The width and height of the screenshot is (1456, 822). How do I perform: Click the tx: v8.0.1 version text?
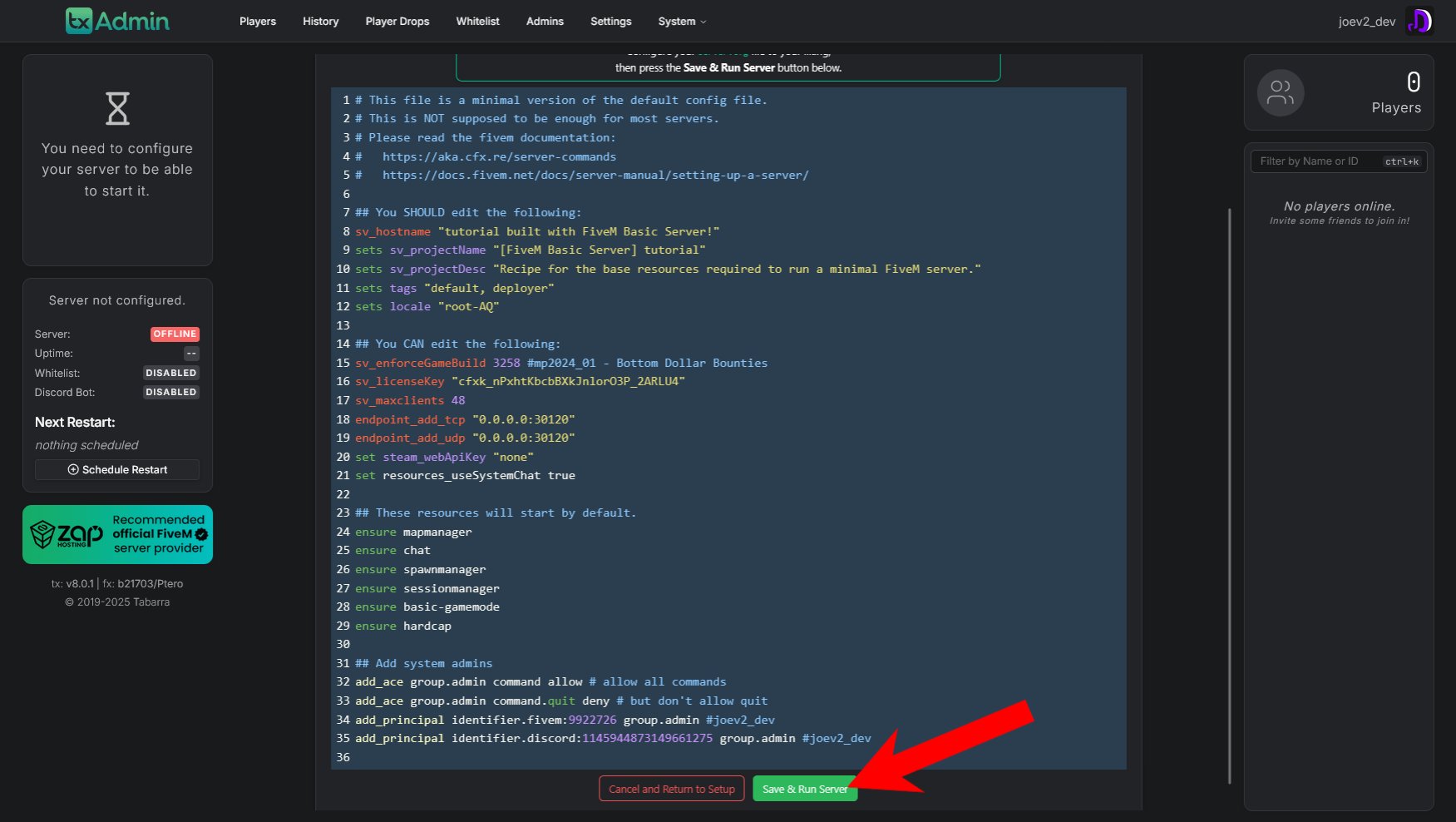tap(72, 584)
